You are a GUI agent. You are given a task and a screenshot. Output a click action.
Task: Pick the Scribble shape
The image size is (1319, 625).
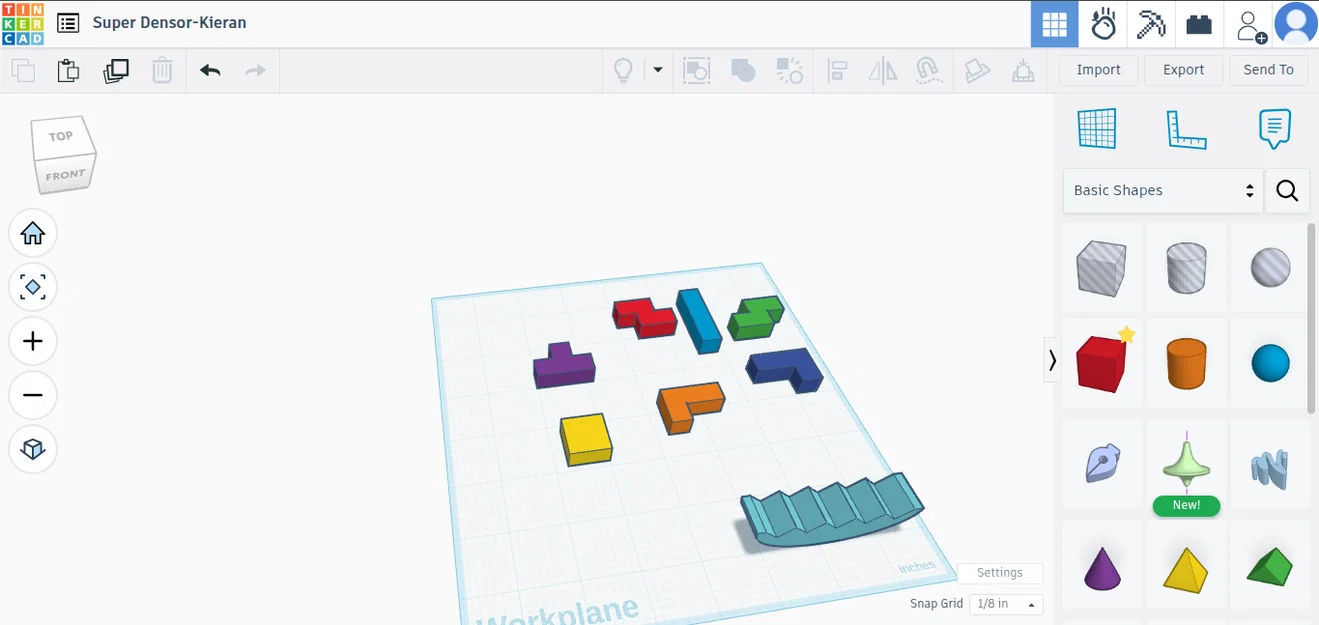[x=1102, y=465]
